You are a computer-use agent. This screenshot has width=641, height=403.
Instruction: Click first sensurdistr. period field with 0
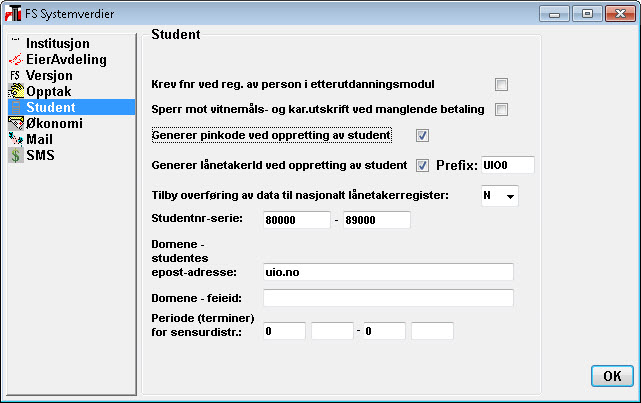coord(284,331)
